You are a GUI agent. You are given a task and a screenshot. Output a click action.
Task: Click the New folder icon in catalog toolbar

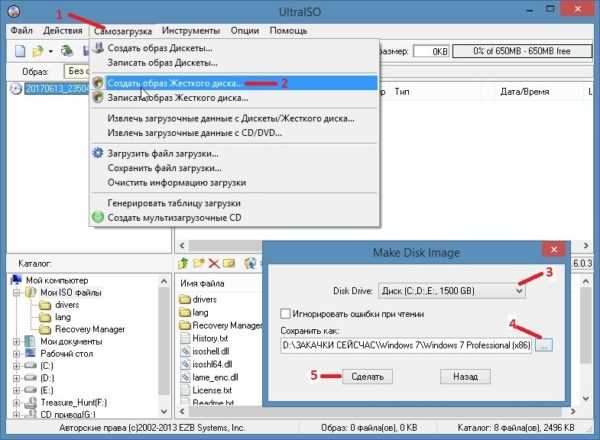click(199, 263)
